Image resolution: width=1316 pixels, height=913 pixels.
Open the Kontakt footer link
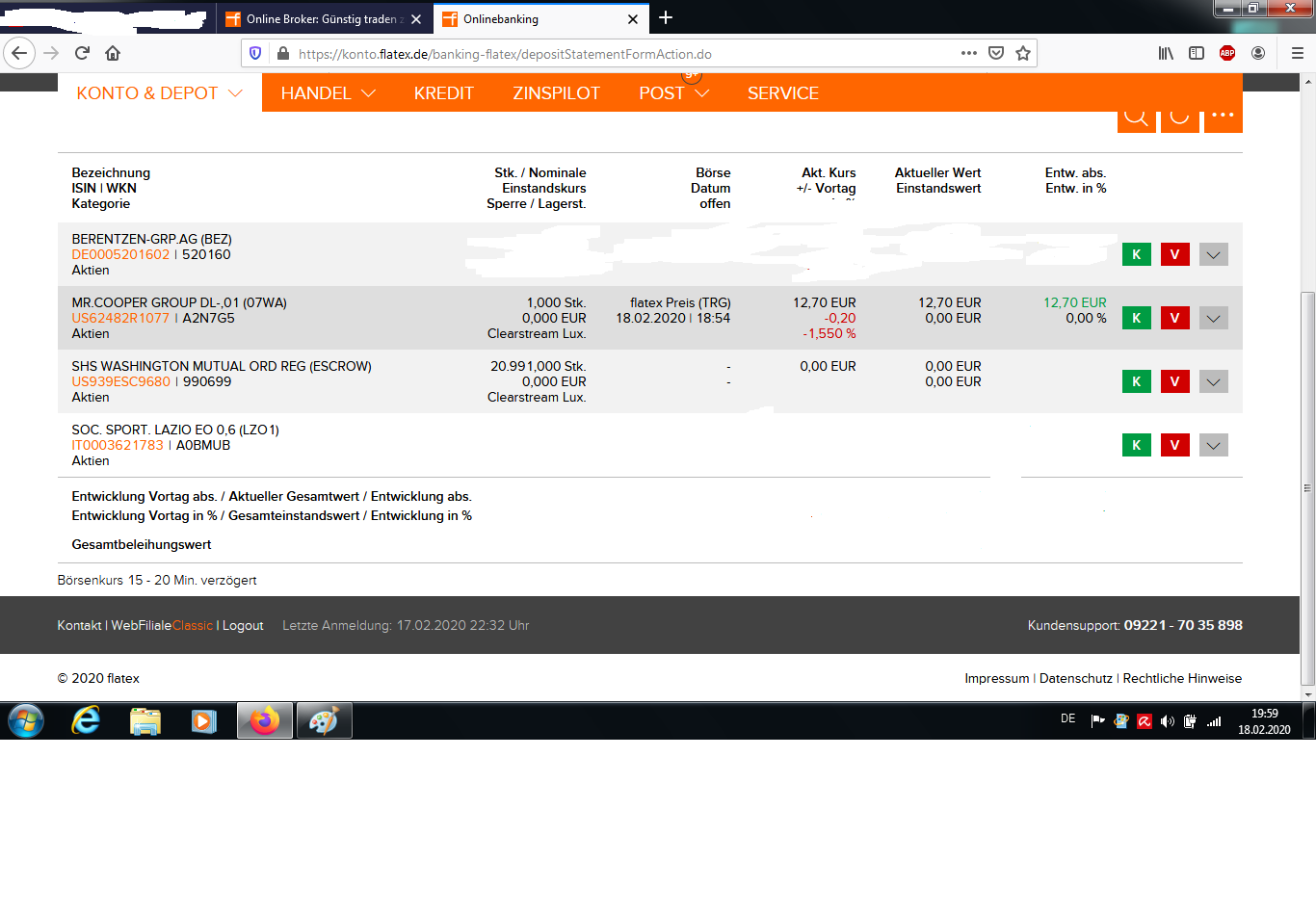click(79, 625)
